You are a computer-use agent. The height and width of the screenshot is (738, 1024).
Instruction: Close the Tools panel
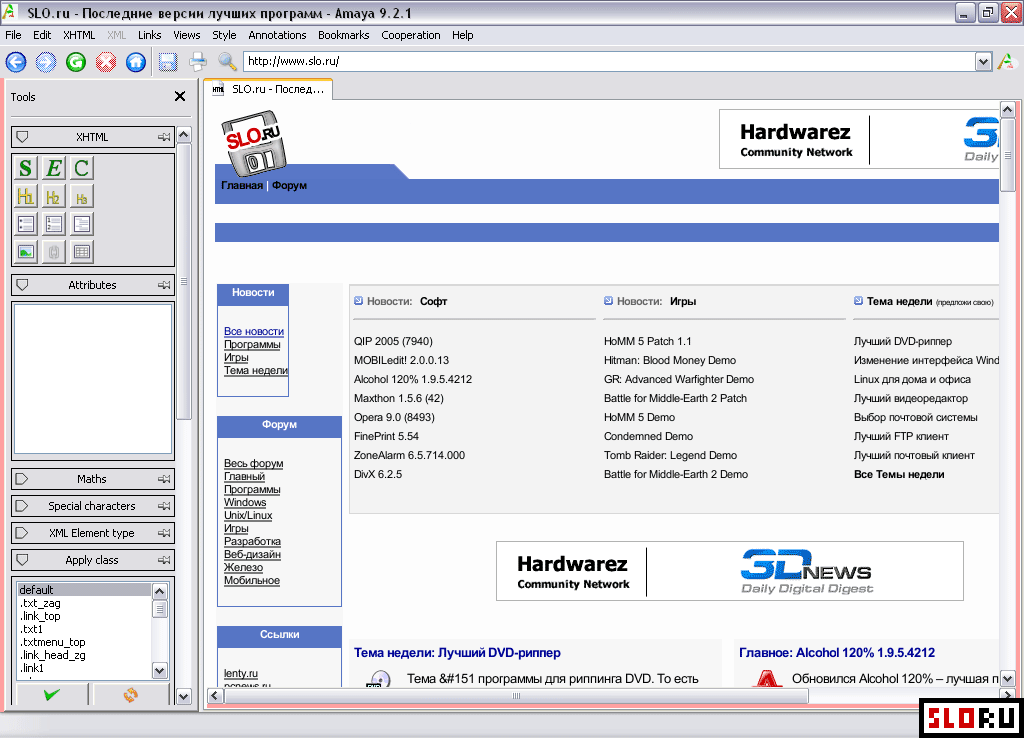point(180,97)
